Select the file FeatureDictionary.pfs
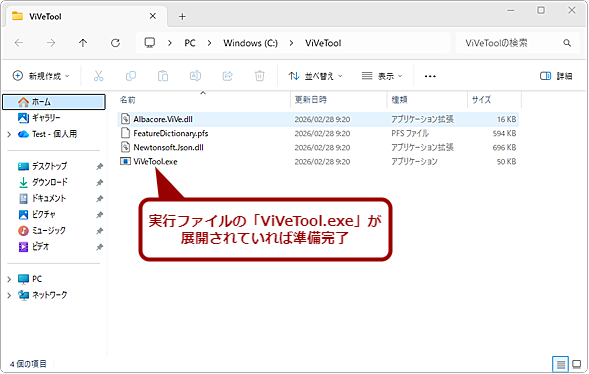Image resolution: width=589 pixels, height=374 pixels. 318,133
